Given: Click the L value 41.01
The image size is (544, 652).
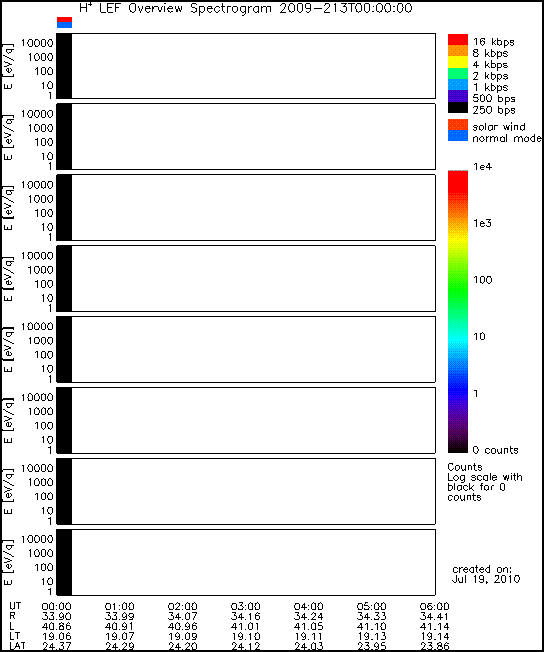Looking at the screenshot, I should 245,627.
